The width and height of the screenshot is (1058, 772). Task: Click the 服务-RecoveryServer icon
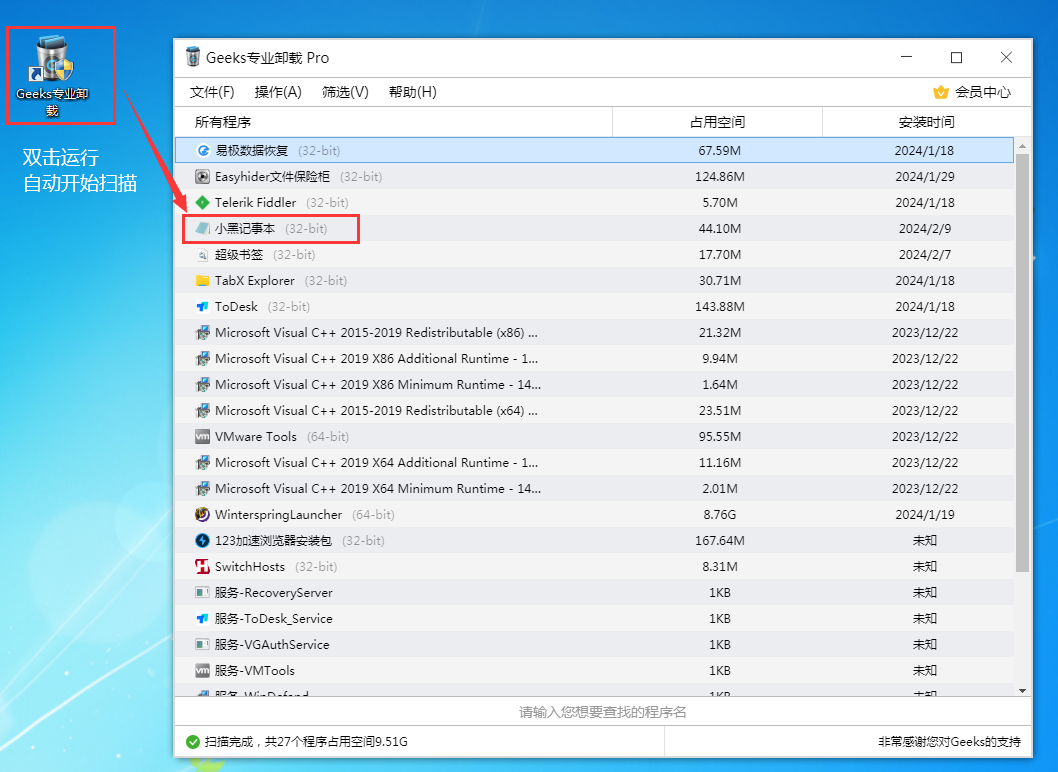point(202,592)
